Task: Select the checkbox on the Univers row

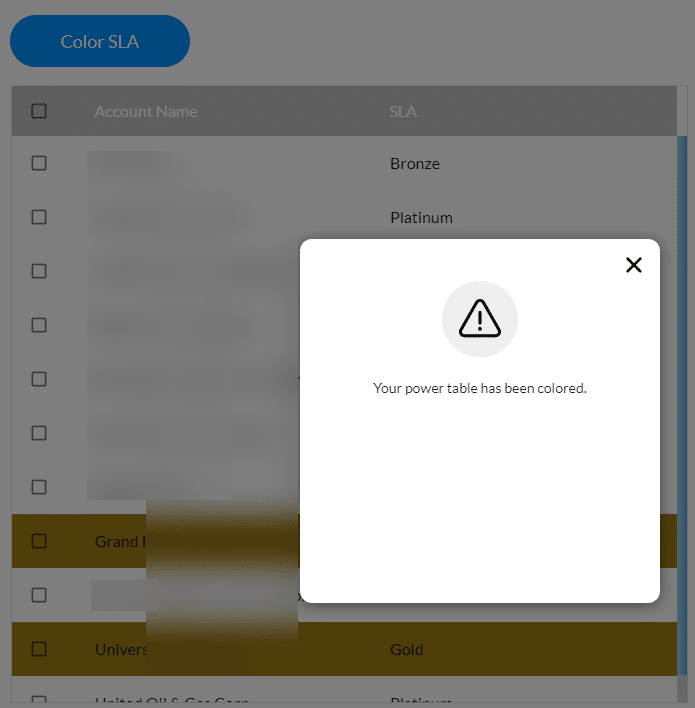Action: click(39, 649)
